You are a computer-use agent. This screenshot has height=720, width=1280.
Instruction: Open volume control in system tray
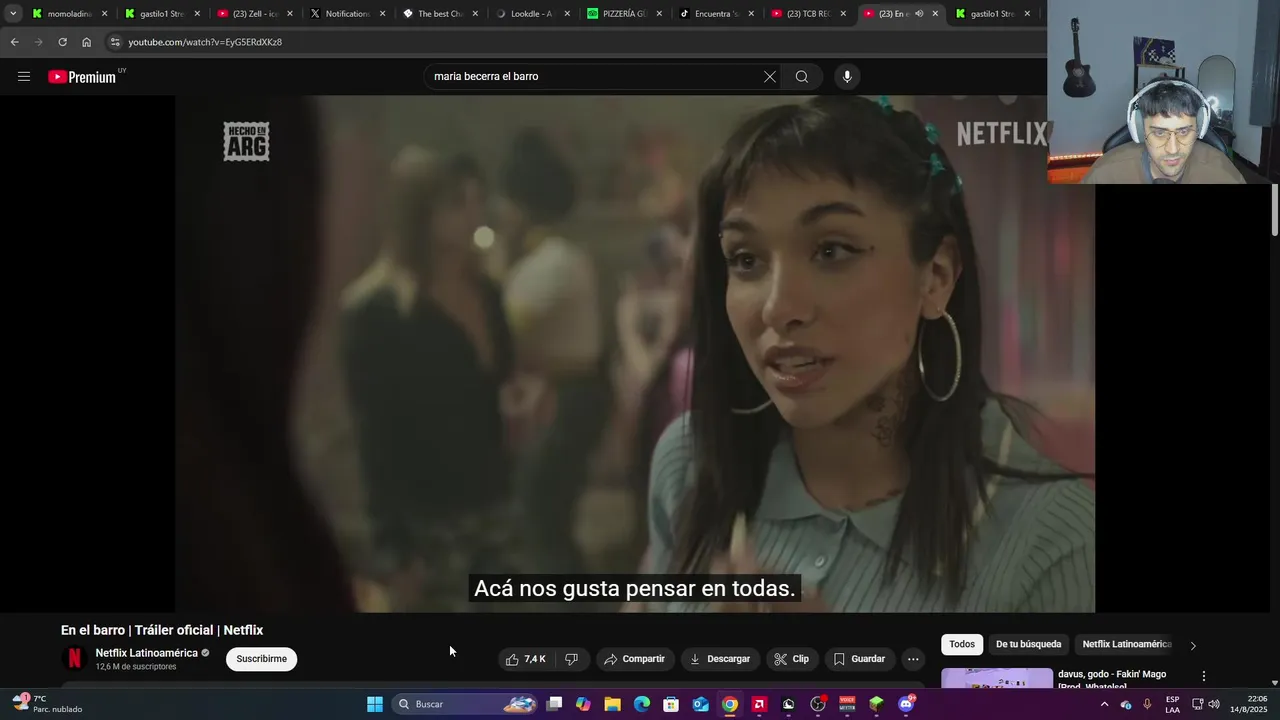tap(1214, 704)
